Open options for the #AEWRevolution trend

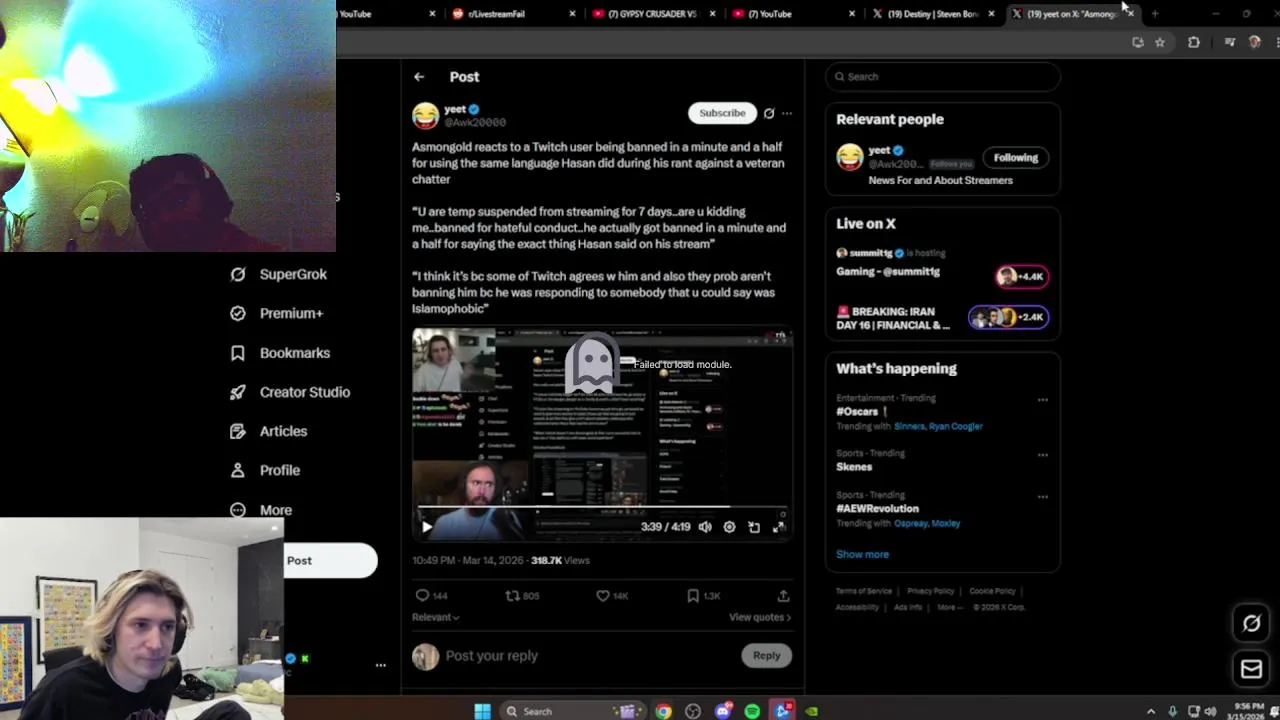coord(1042,497)
